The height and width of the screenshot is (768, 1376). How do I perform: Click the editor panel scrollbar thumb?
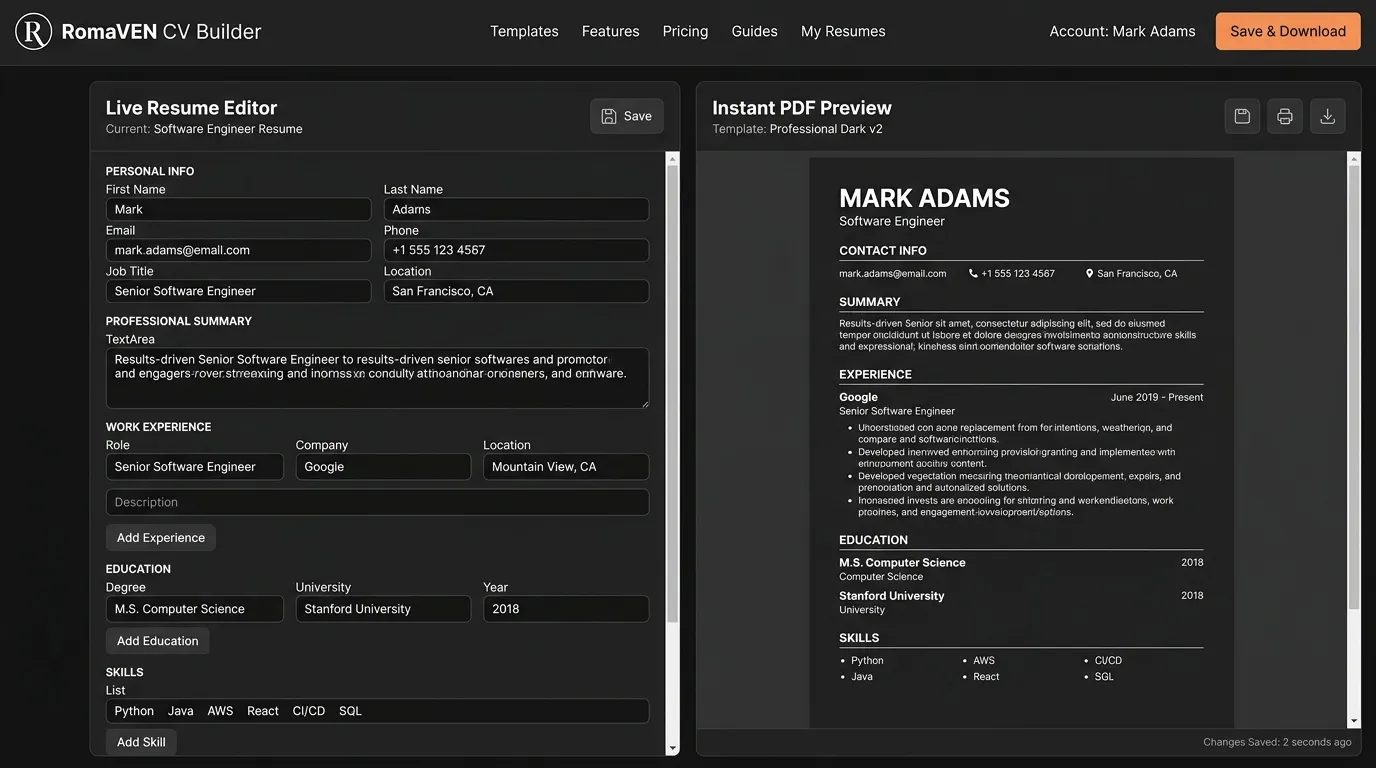[673, 394]
